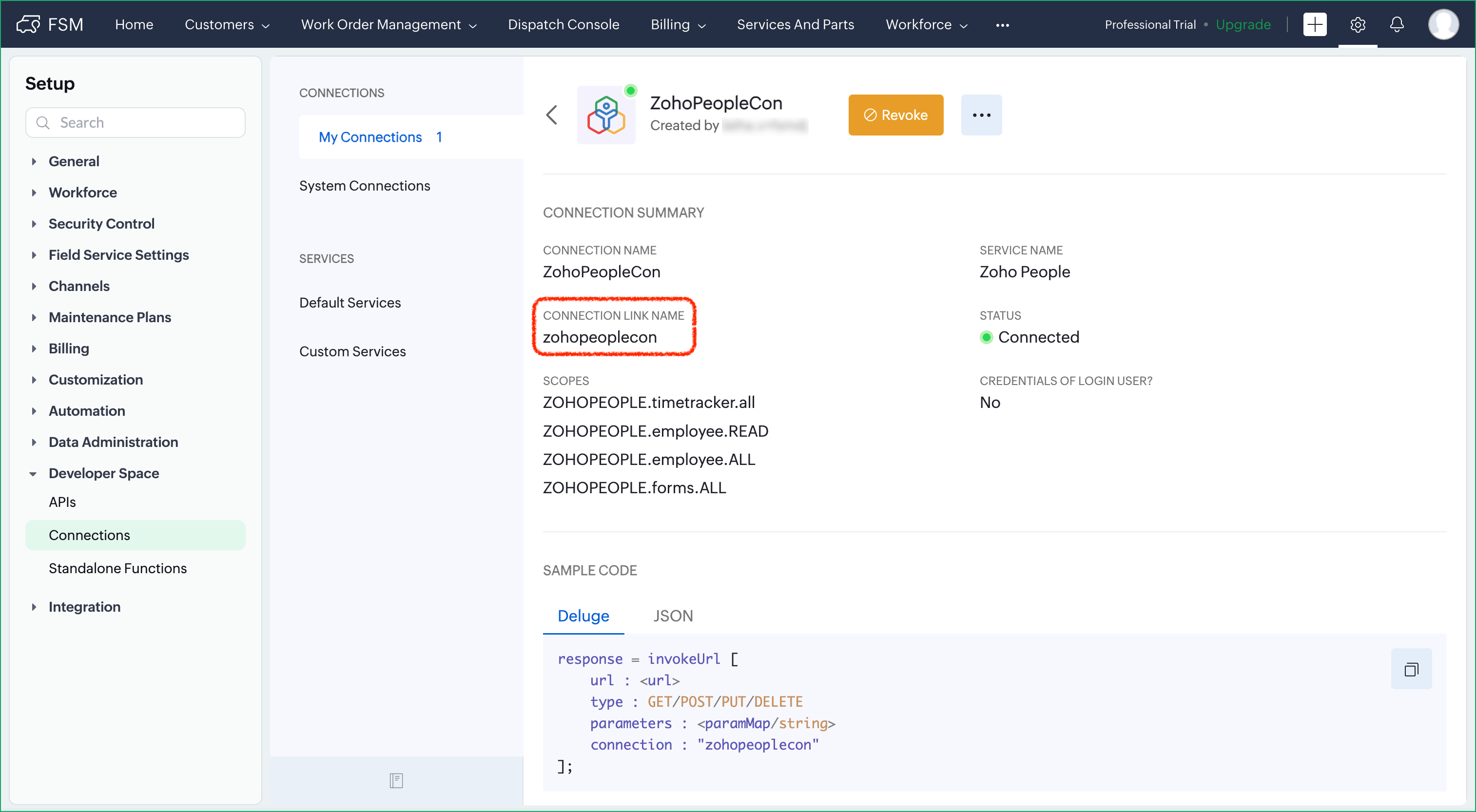Open the three-dot more options button
Screen dimensions: 1476x812
(x=981, y=115)
